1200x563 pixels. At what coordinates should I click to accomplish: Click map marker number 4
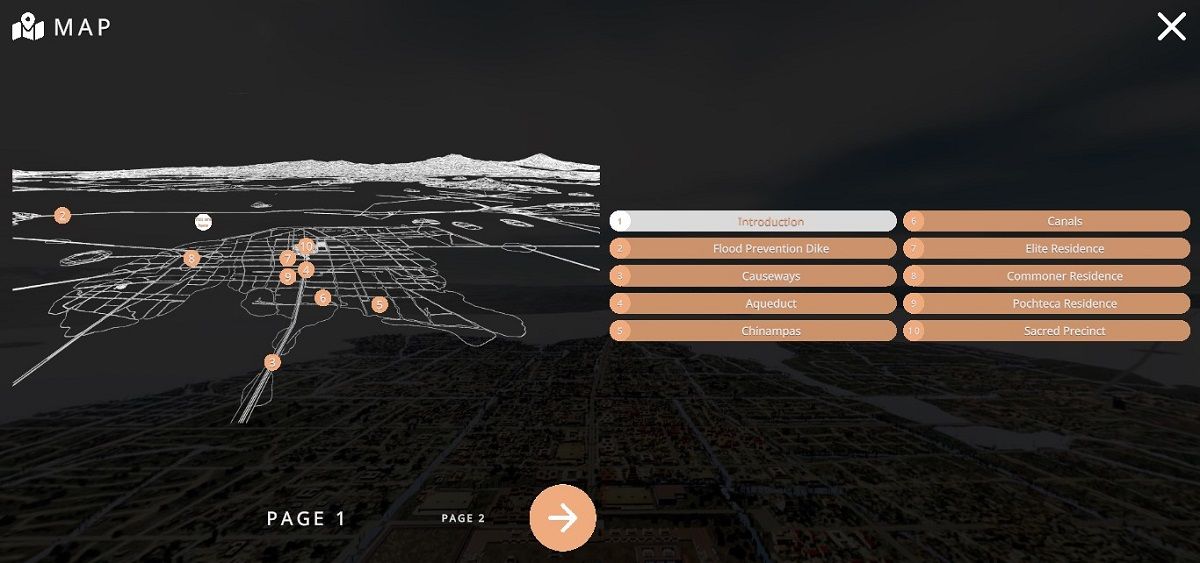click(306, 269)
